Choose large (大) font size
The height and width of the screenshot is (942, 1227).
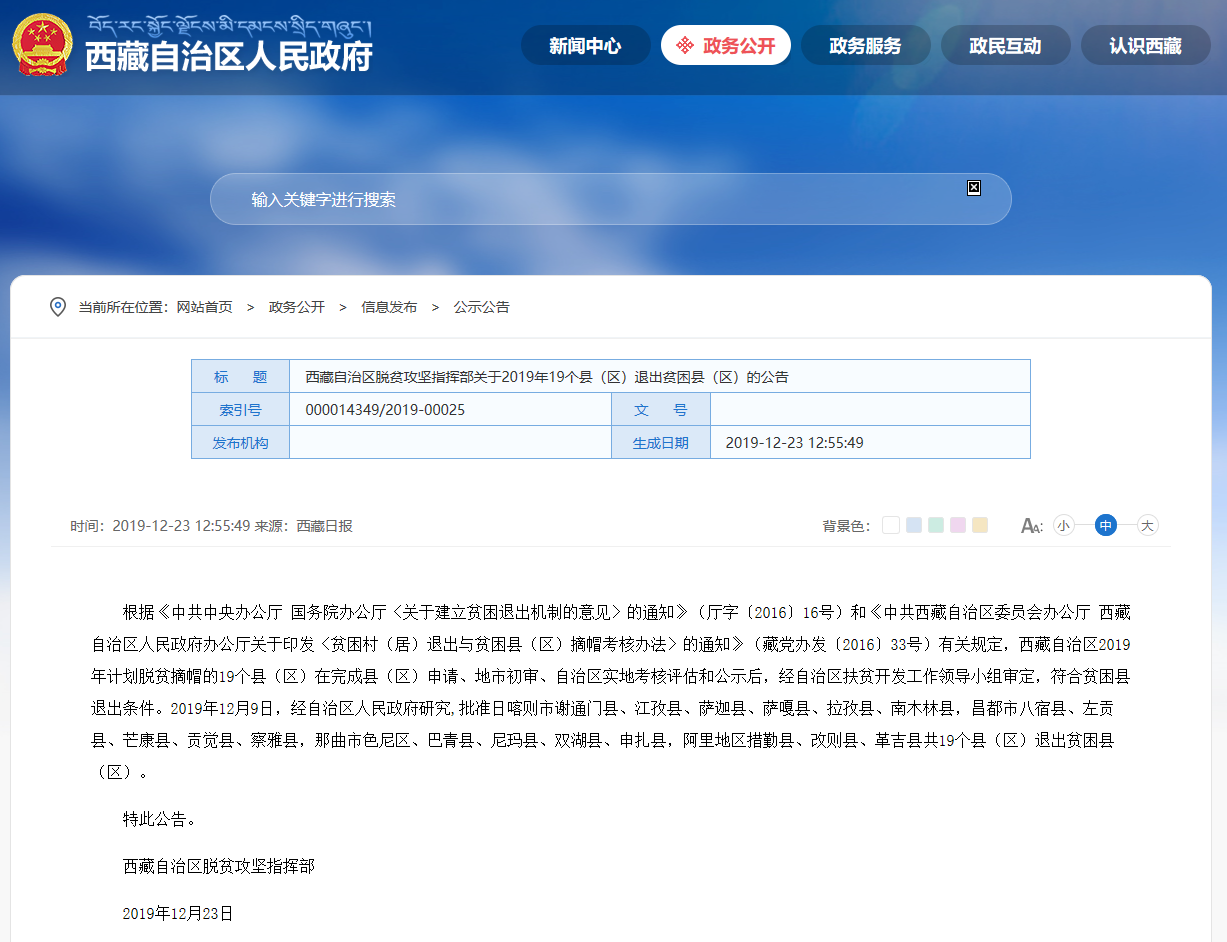pos(1147,526)
